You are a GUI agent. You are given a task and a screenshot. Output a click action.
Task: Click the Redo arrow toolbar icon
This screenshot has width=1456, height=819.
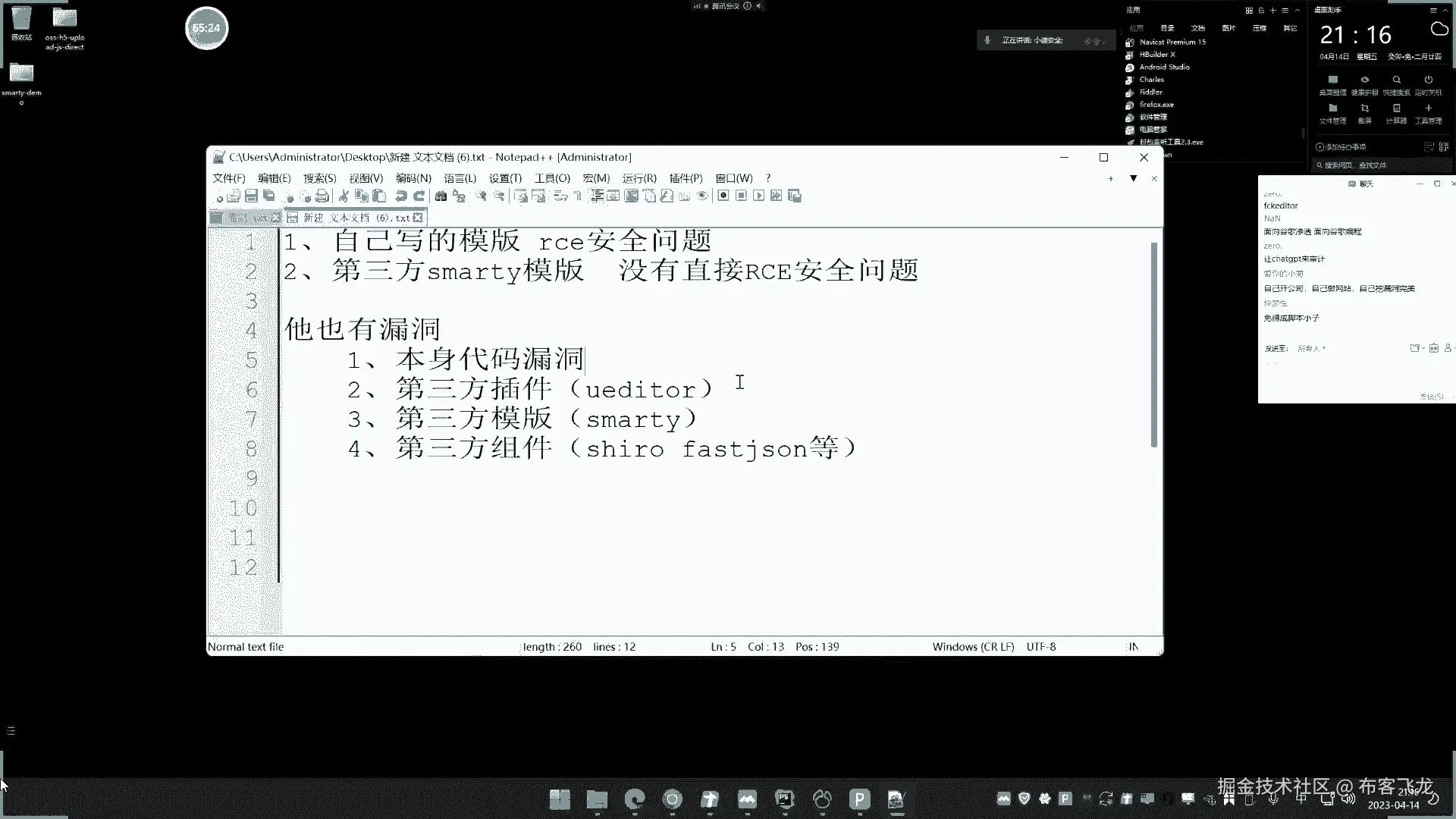coord(419,196)
